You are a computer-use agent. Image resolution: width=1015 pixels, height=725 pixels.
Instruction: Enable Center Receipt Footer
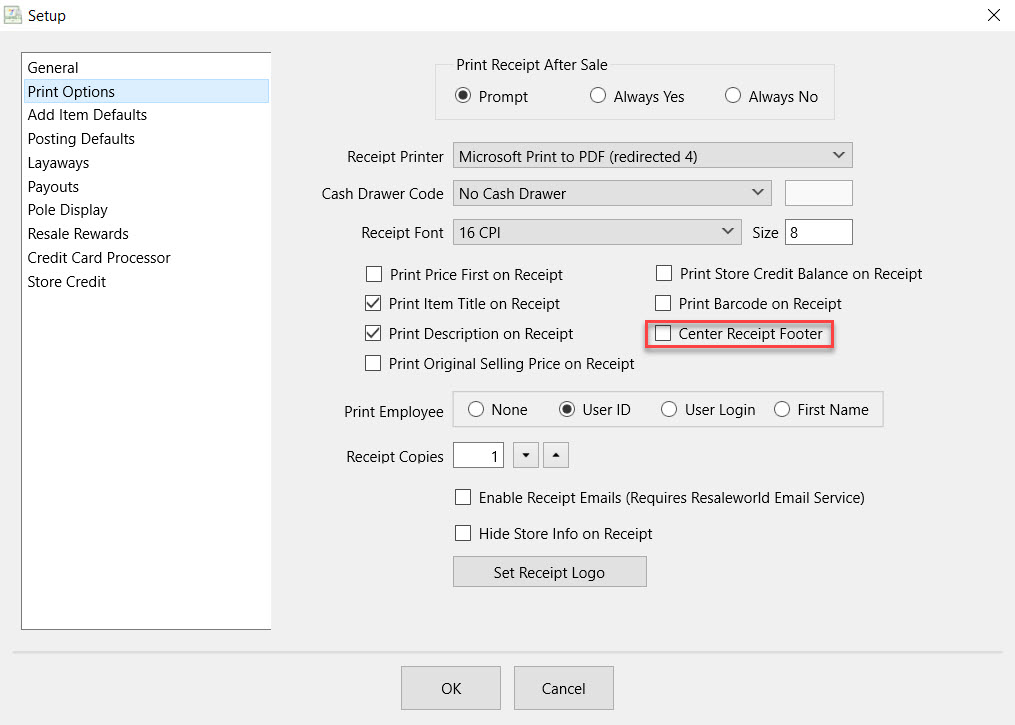664,333
